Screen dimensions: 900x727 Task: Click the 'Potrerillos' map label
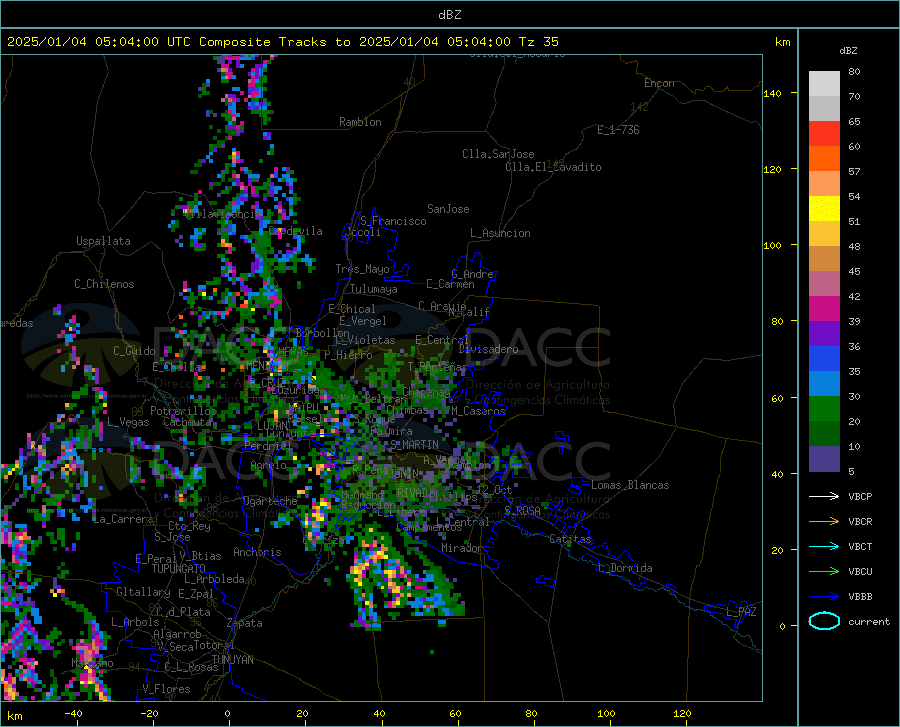(184, 411)
